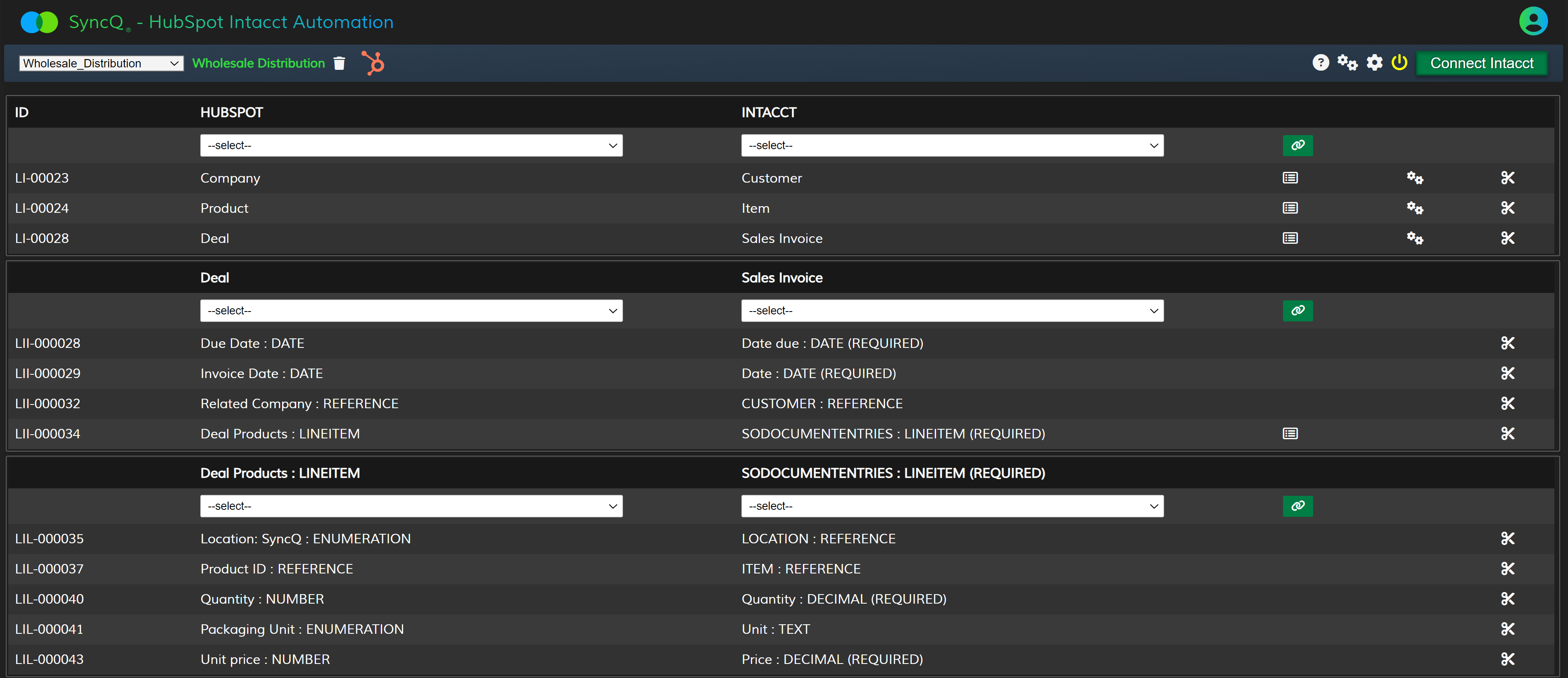The height and width of the screenshot is (678, 1568).
Task: Click green link button in Deal section
Action: point(1297,311)
